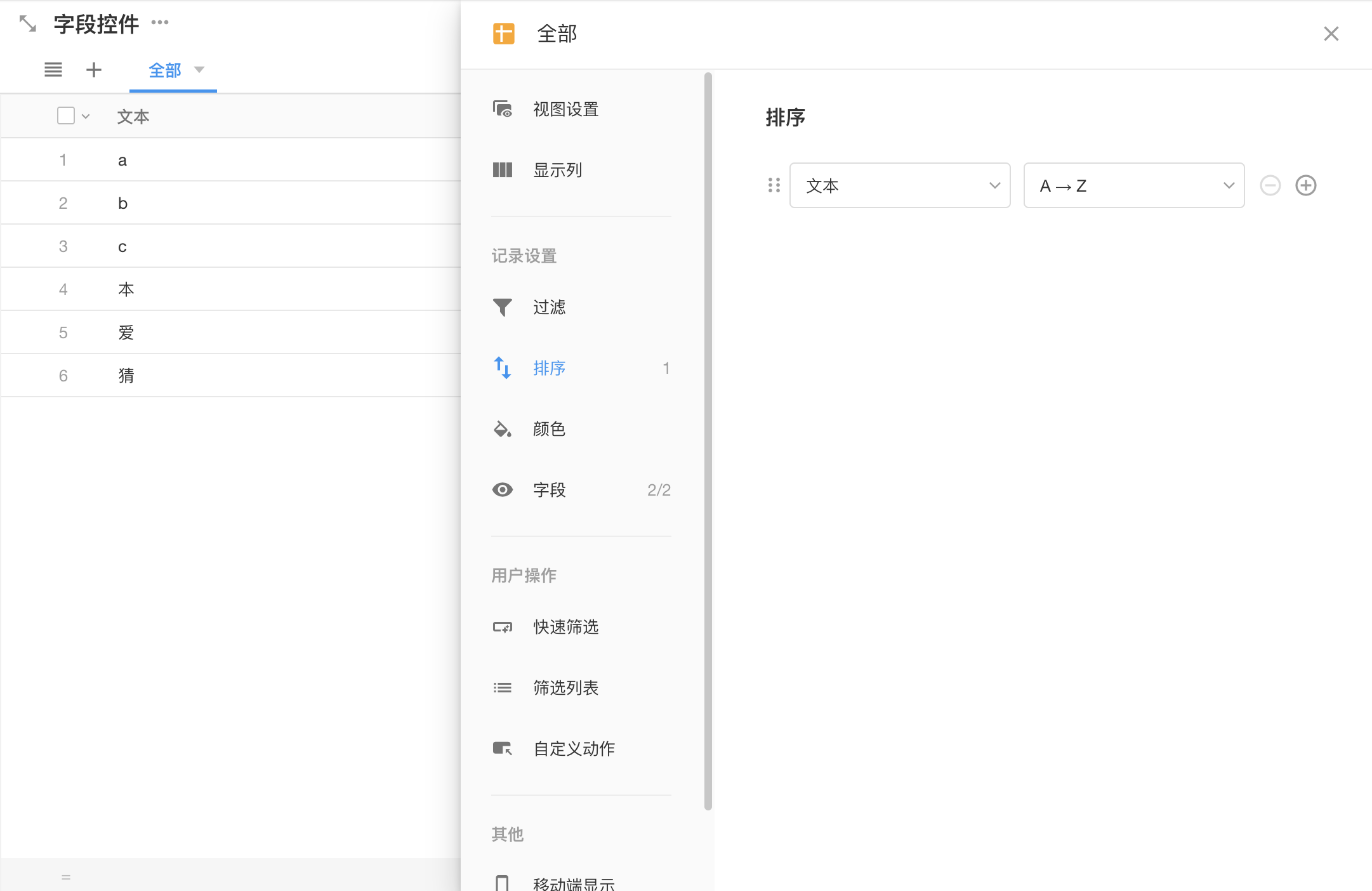The image size is (1372, 891).
Task: Open the dropdown arrow beside the 全部 tab
Action: coord(199,70)
